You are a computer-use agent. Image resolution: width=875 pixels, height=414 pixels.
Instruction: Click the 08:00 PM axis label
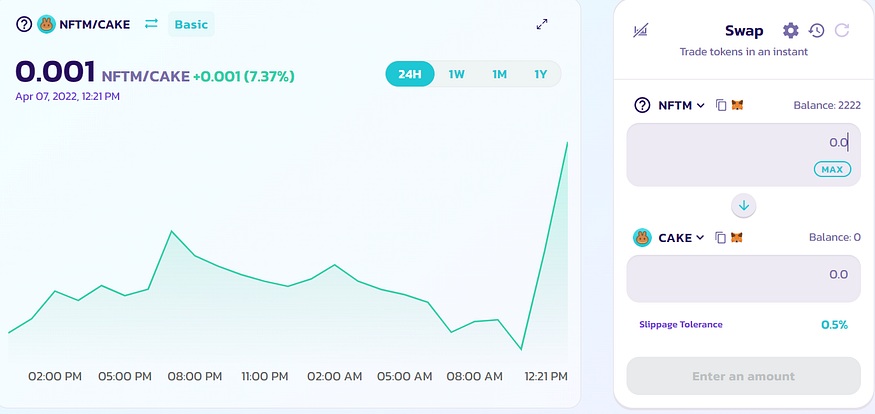pos(195,377)
